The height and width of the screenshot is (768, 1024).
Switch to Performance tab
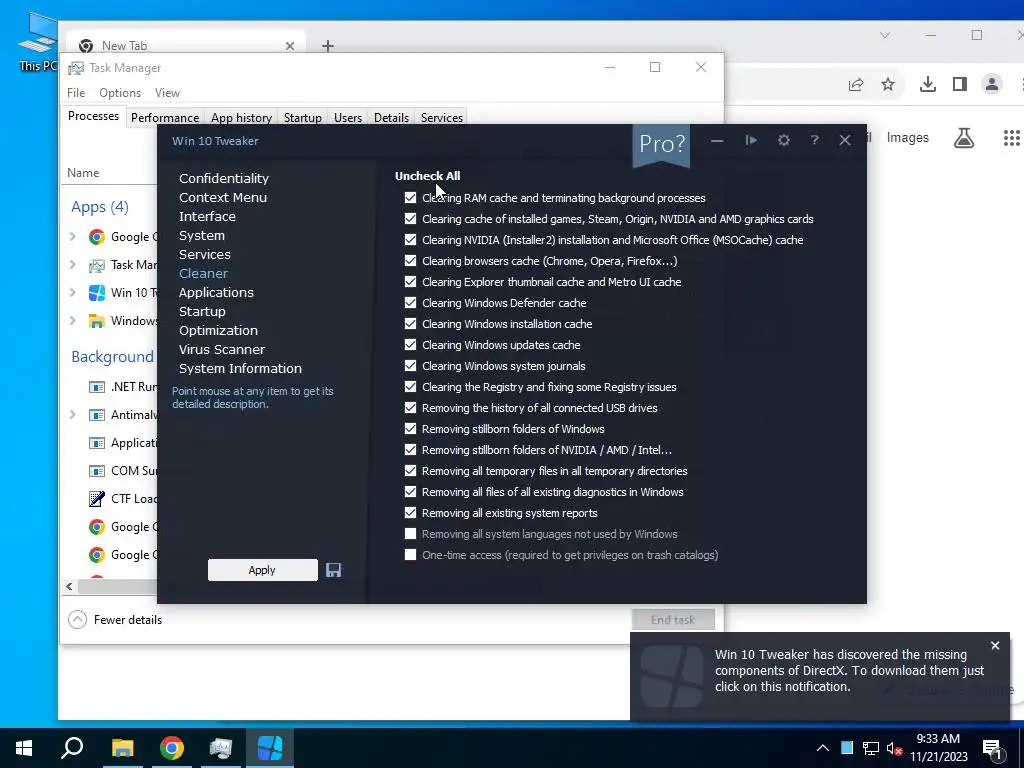pos(165,118)
